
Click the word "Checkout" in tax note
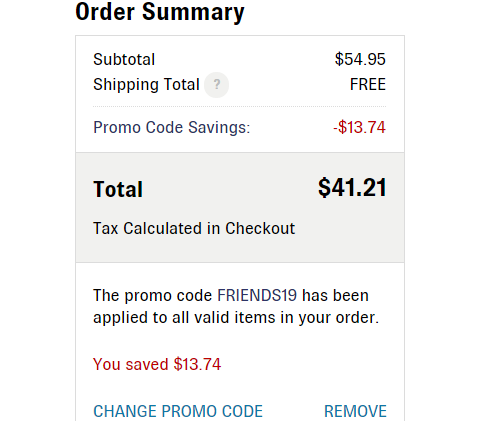pyautogui.click(x=260, y=229)
